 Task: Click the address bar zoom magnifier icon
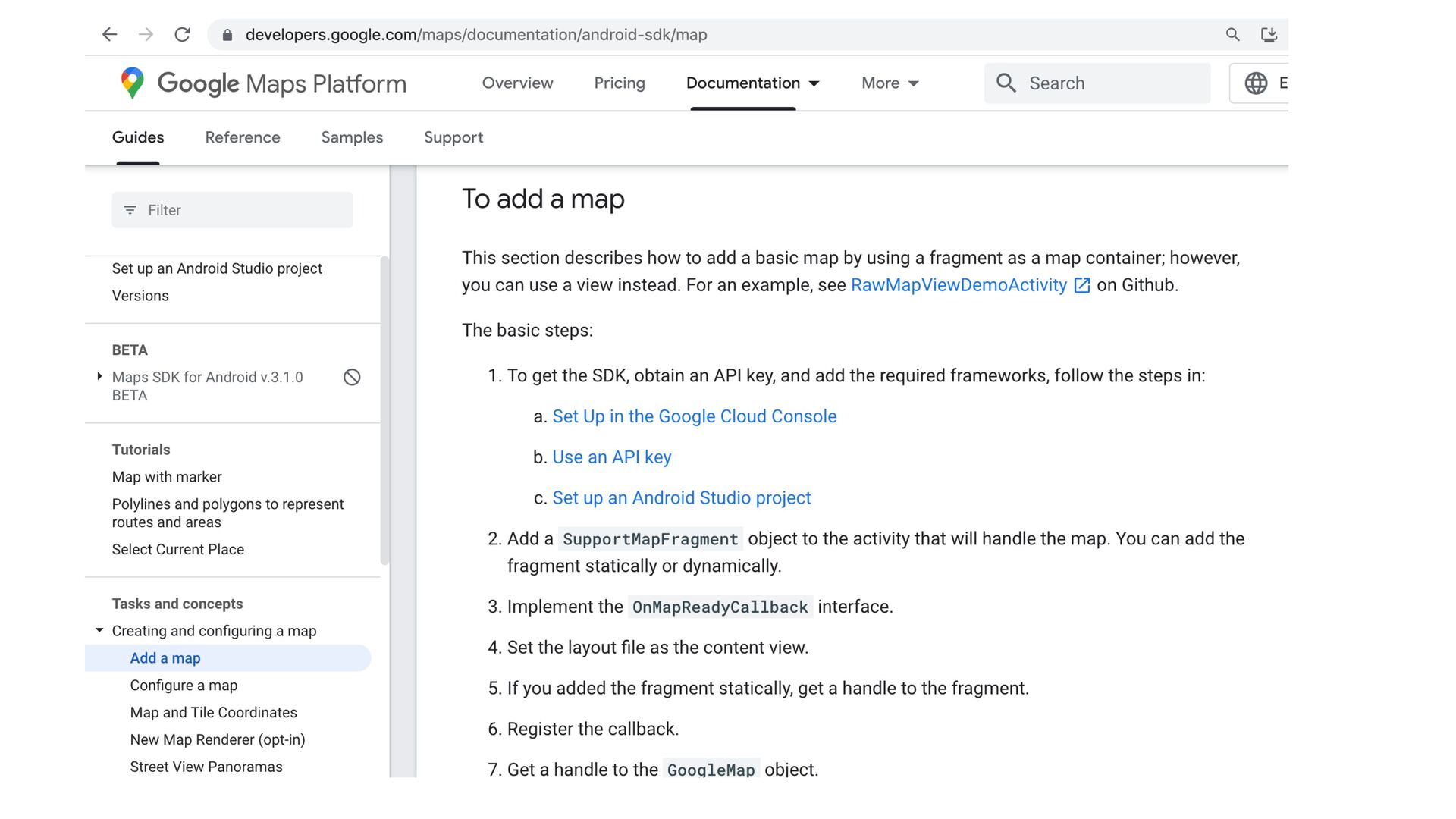[x=1232, y=35]
